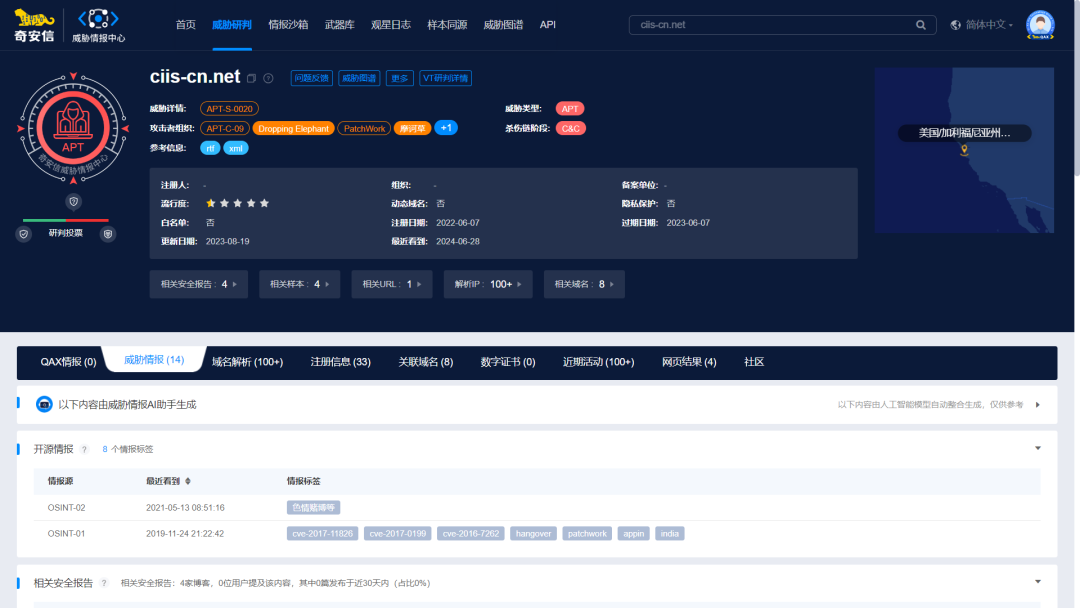Select 威胁研判 in the top navigation
Image resolution: width=1080 pixels, height=608 pixels.
(231, 25)
